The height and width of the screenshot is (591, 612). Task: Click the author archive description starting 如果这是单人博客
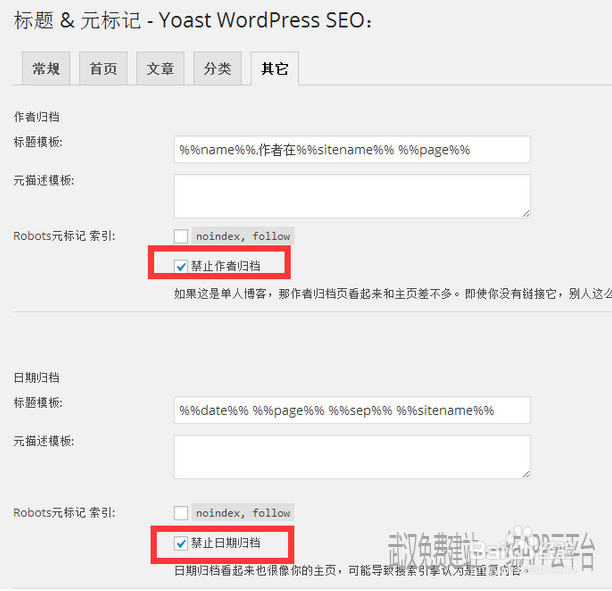click(393, 294)
